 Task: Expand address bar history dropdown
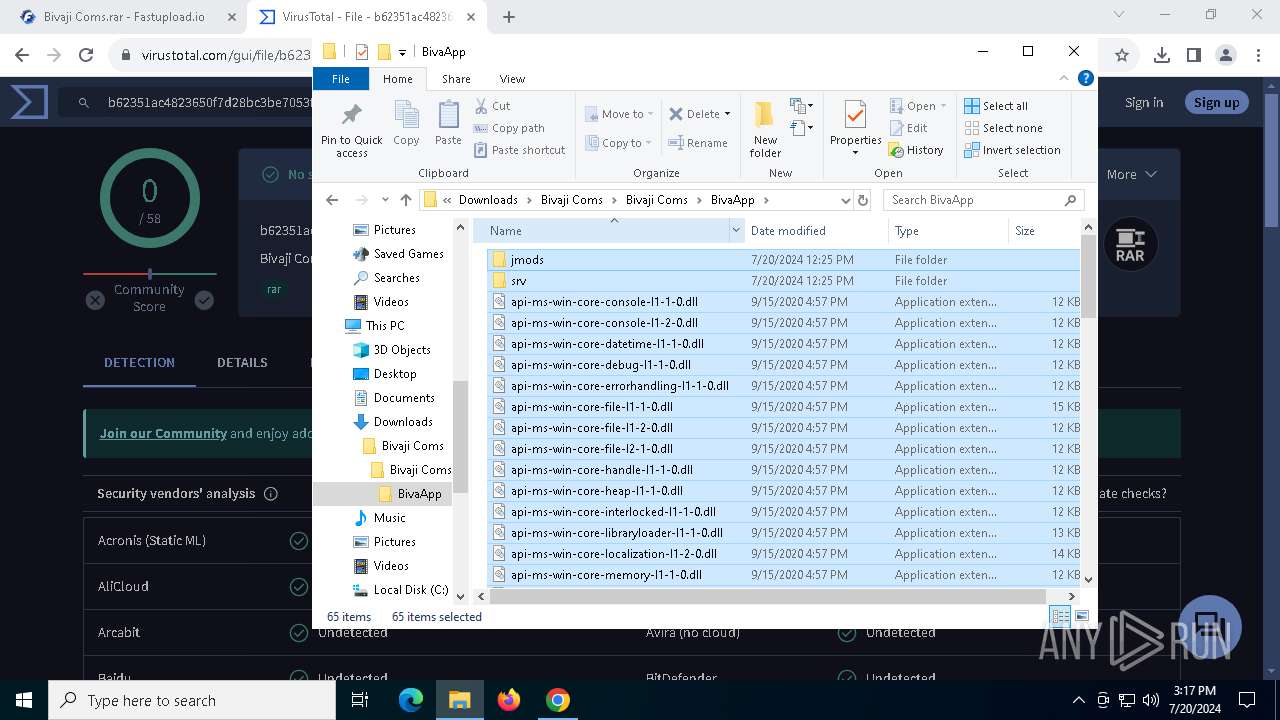pyautogui.click(x=846, y=200)
